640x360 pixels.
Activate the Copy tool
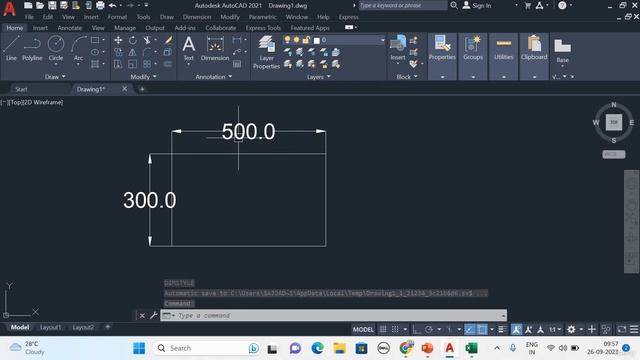(x=118, y=52)
